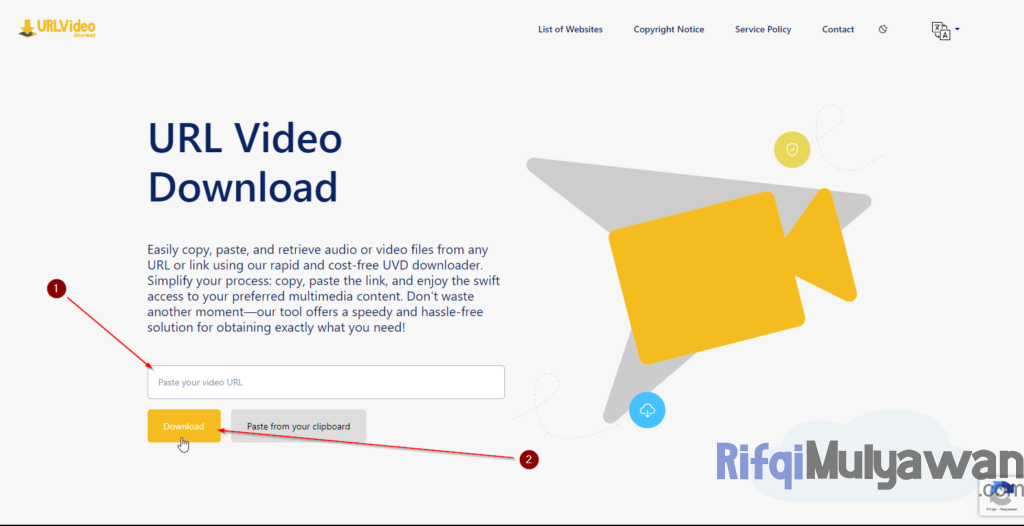This screenshot has height=526, width=1024.
Task: Click the description paragraph starting 'Easily copy, paste'
Action: [324, 289]
